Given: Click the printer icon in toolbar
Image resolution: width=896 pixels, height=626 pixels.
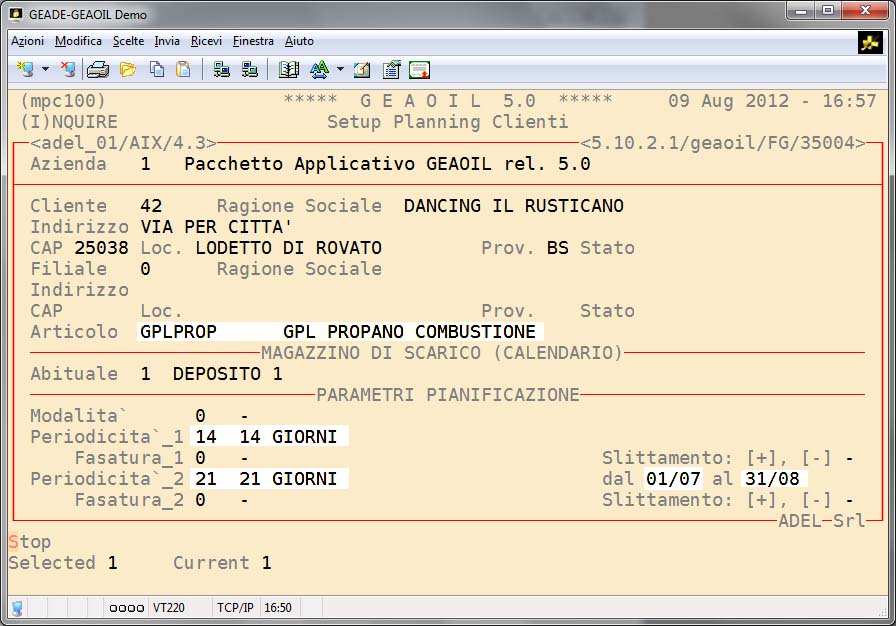Looking at the screenshot, I should pyautogui.click(x=98, y=69).
